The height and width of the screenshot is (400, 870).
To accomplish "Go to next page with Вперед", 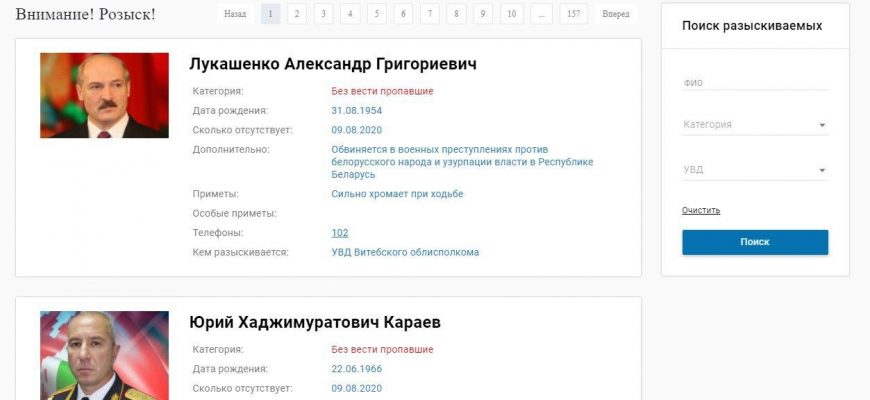I will pos(616,14).
